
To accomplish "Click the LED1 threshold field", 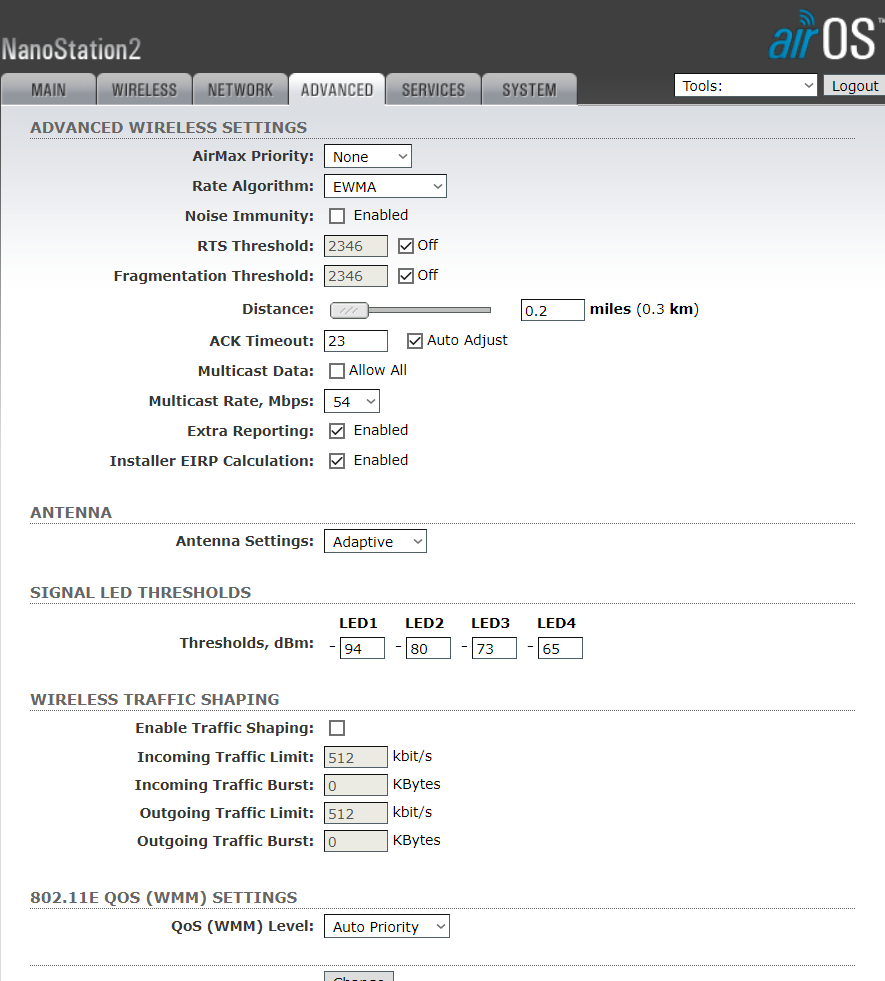I will [362, 648].
